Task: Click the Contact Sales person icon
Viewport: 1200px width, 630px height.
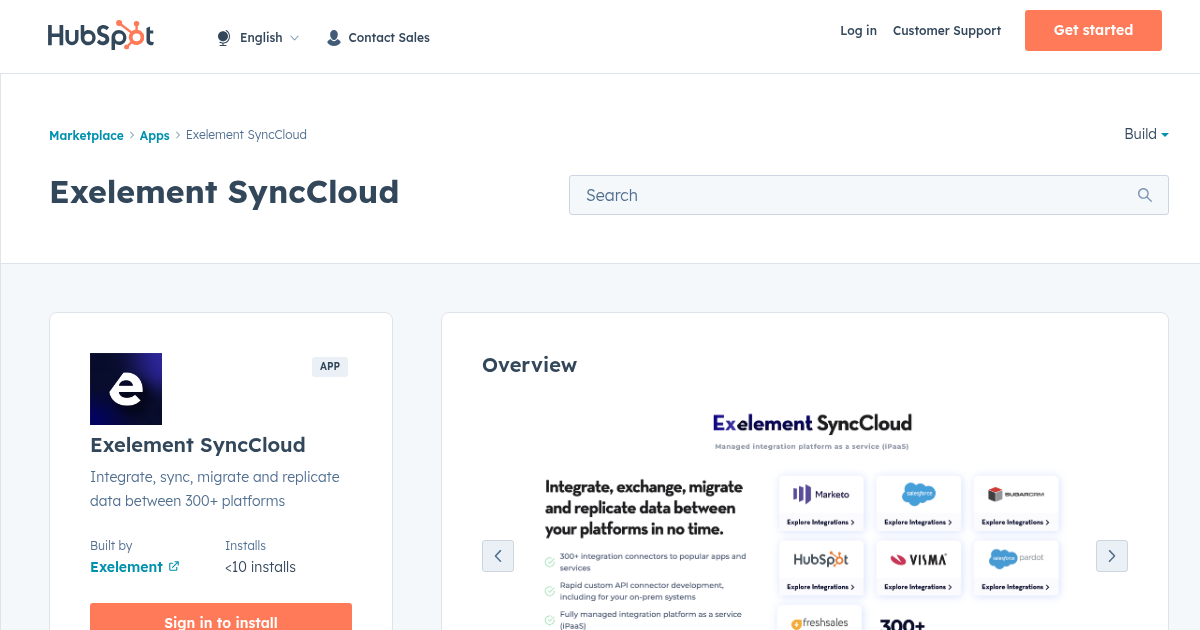Action: tap(334, 38)
